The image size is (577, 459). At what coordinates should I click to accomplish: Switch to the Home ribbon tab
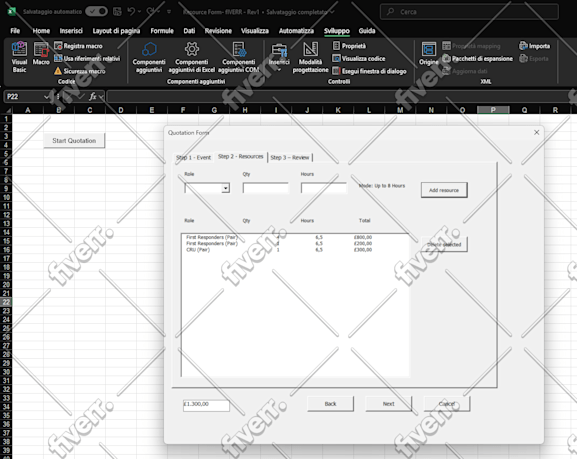click(41, 31)
